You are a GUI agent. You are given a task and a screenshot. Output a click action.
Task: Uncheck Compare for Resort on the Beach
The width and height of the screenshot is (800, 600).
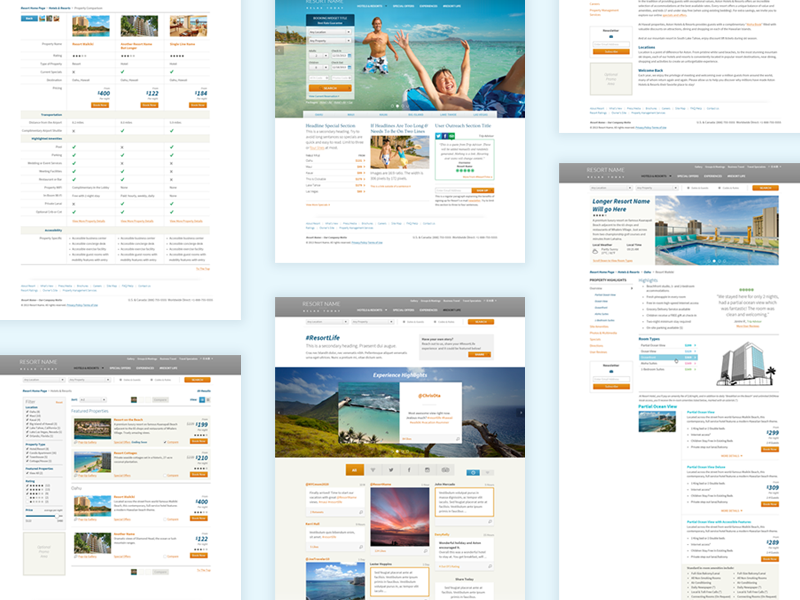165,442
